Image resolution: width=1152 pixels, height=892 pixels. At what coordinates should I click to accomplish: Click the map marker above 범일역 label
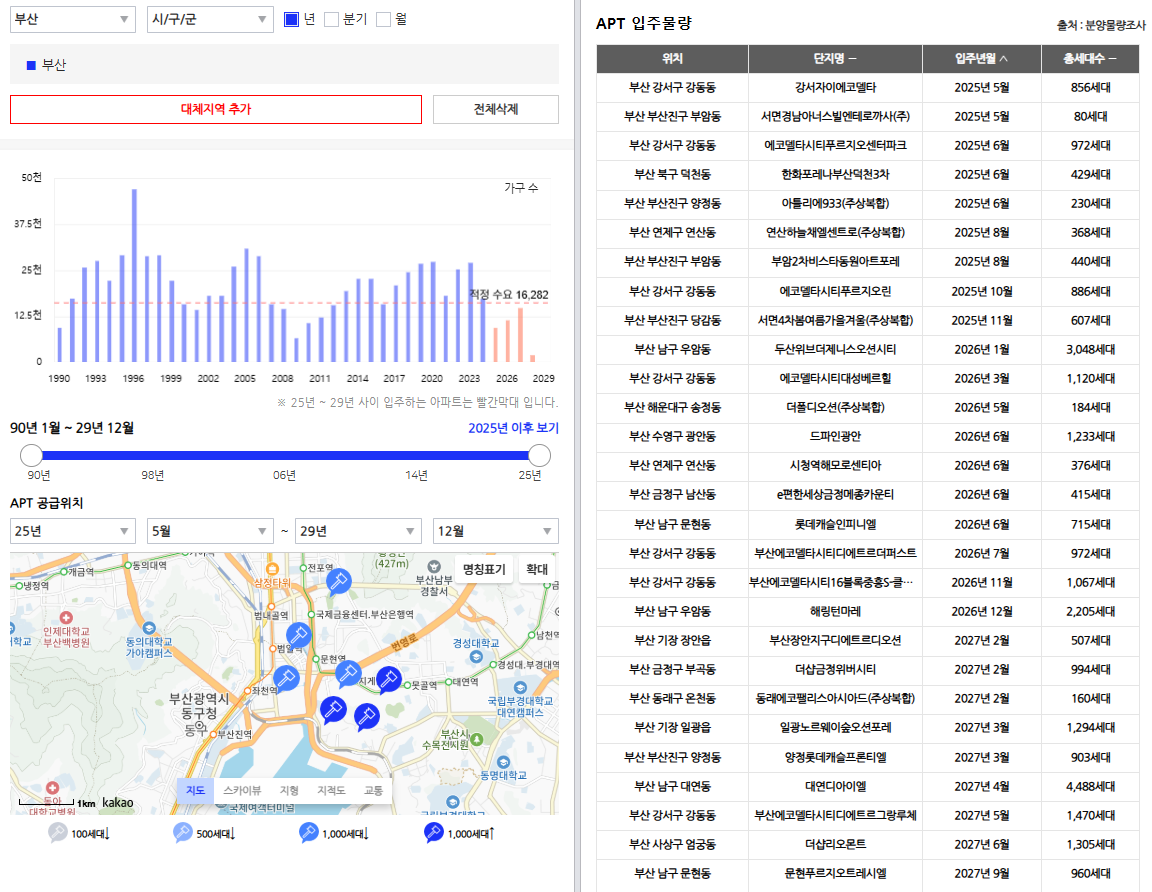298,635
